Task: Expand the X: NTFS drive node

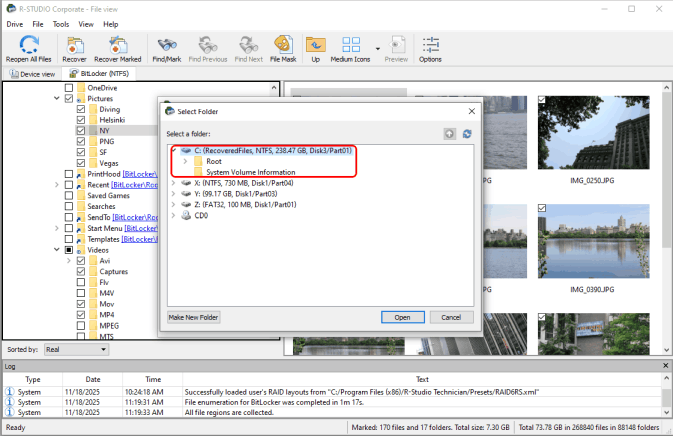Action: point(174,183)
